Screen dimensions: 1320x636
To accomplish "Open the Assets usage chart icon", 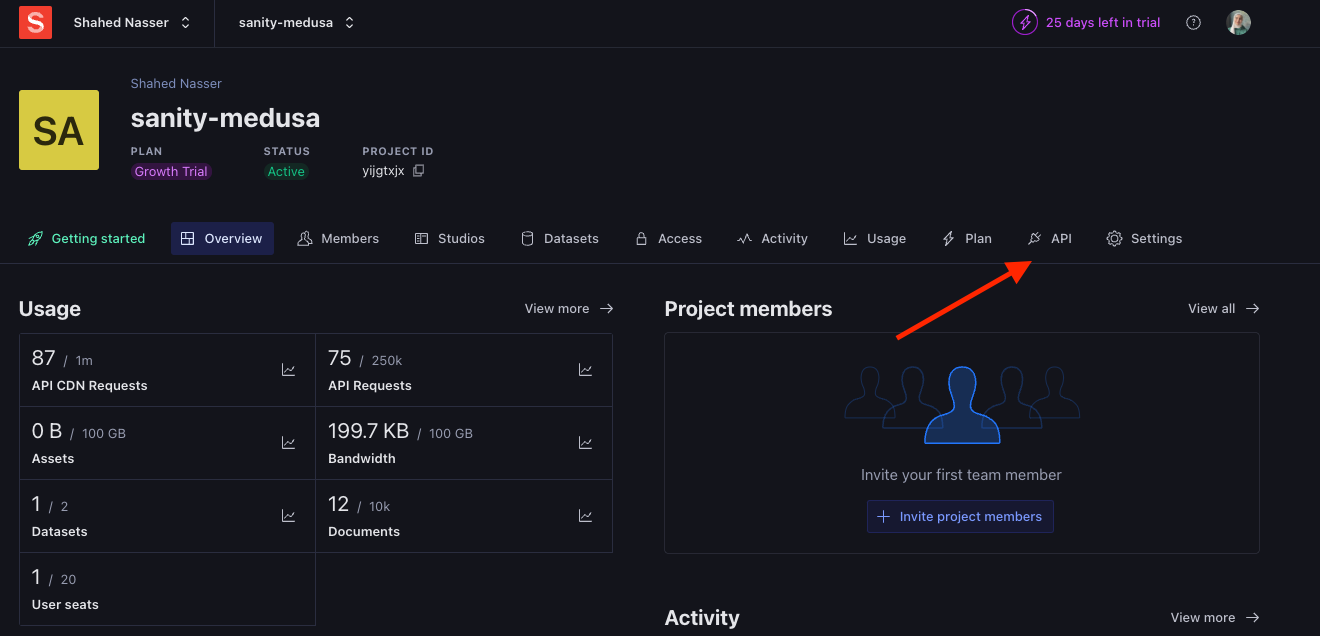I will 288,442.
